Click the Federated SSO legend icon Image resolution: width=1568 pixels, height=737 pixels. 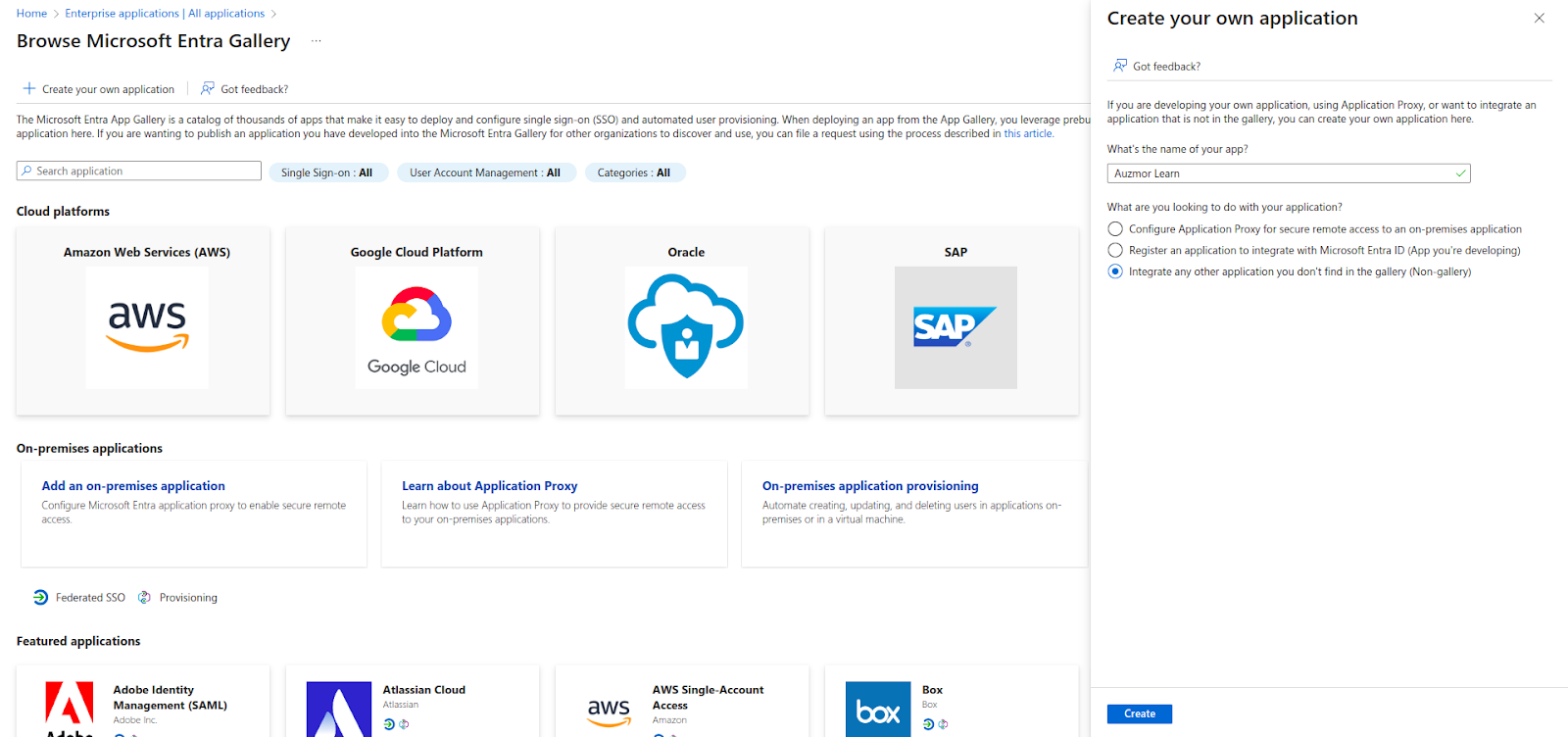(40, 597)
